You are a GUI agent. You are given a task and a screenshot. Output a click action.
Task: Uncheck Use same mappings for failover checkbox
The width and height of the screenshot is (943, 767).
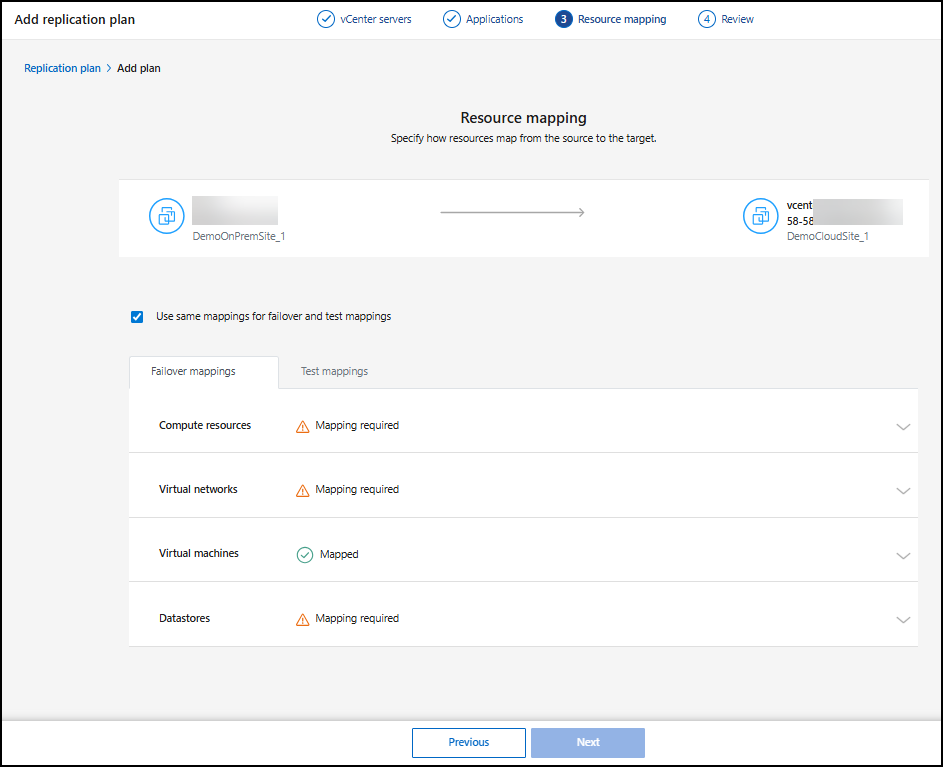(x=137, y=317)
